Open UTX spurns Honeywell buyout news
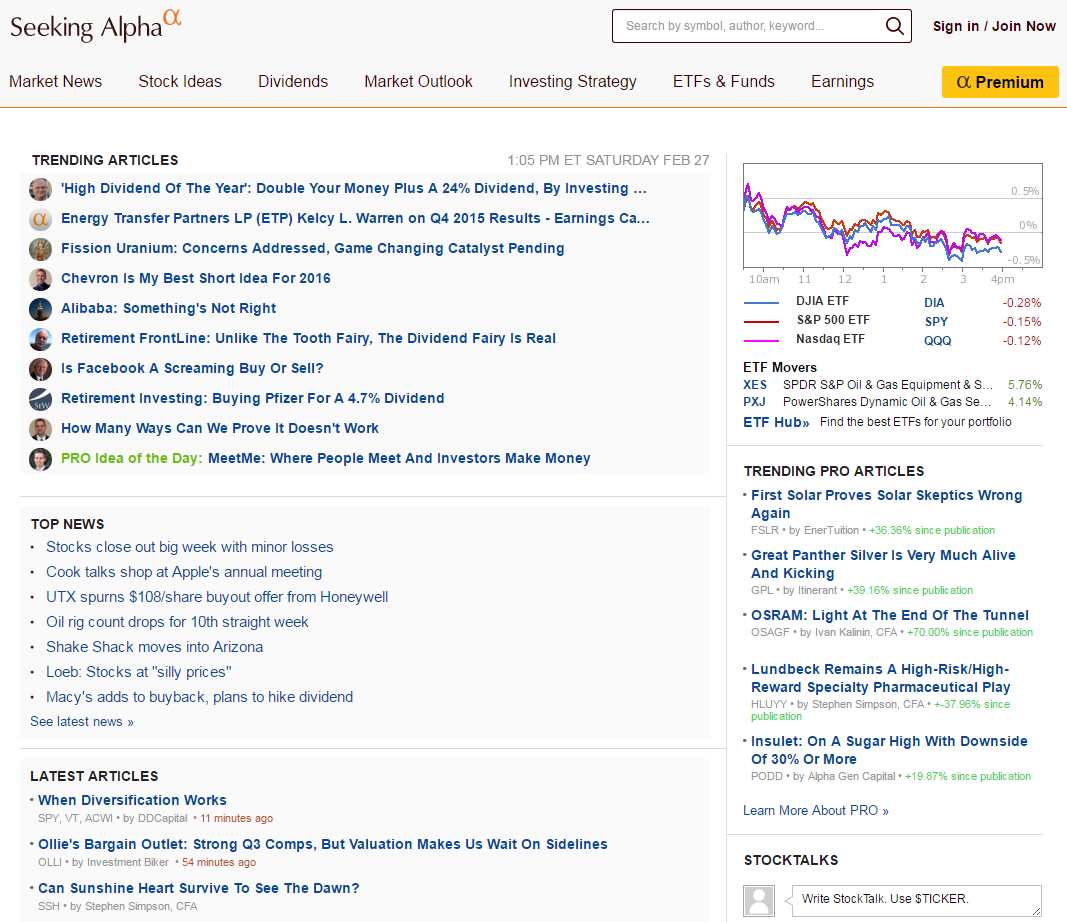The width and height of the screenshot is (1067, 922). point(217,597)
